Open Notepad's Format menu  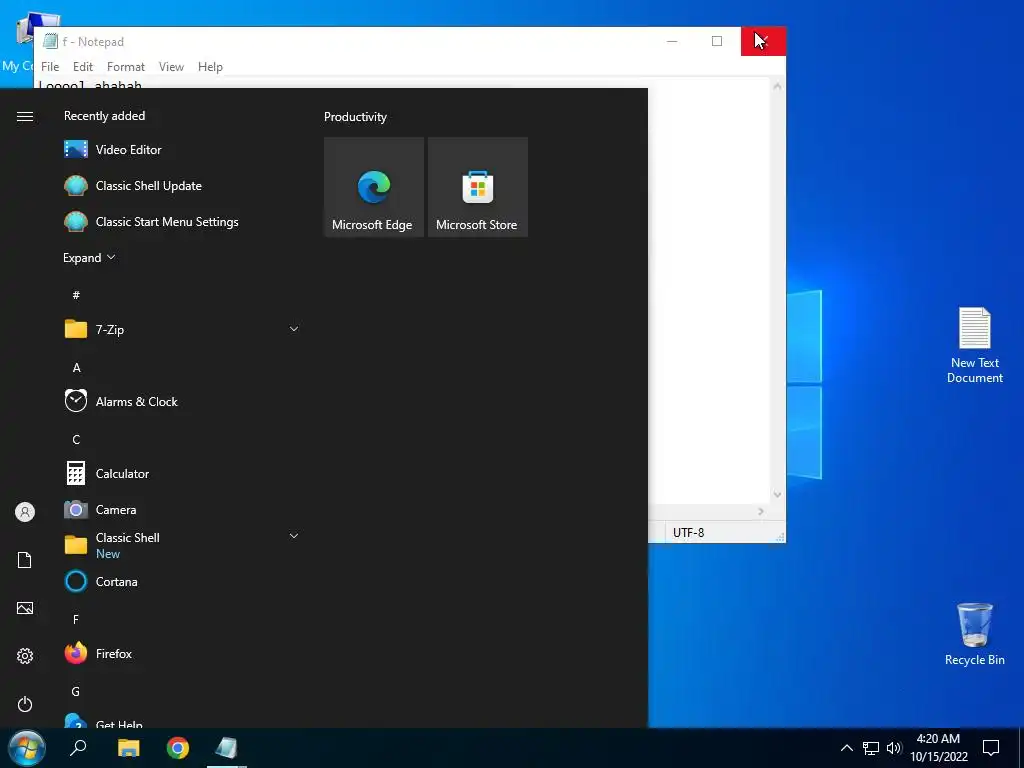[125, 67]
